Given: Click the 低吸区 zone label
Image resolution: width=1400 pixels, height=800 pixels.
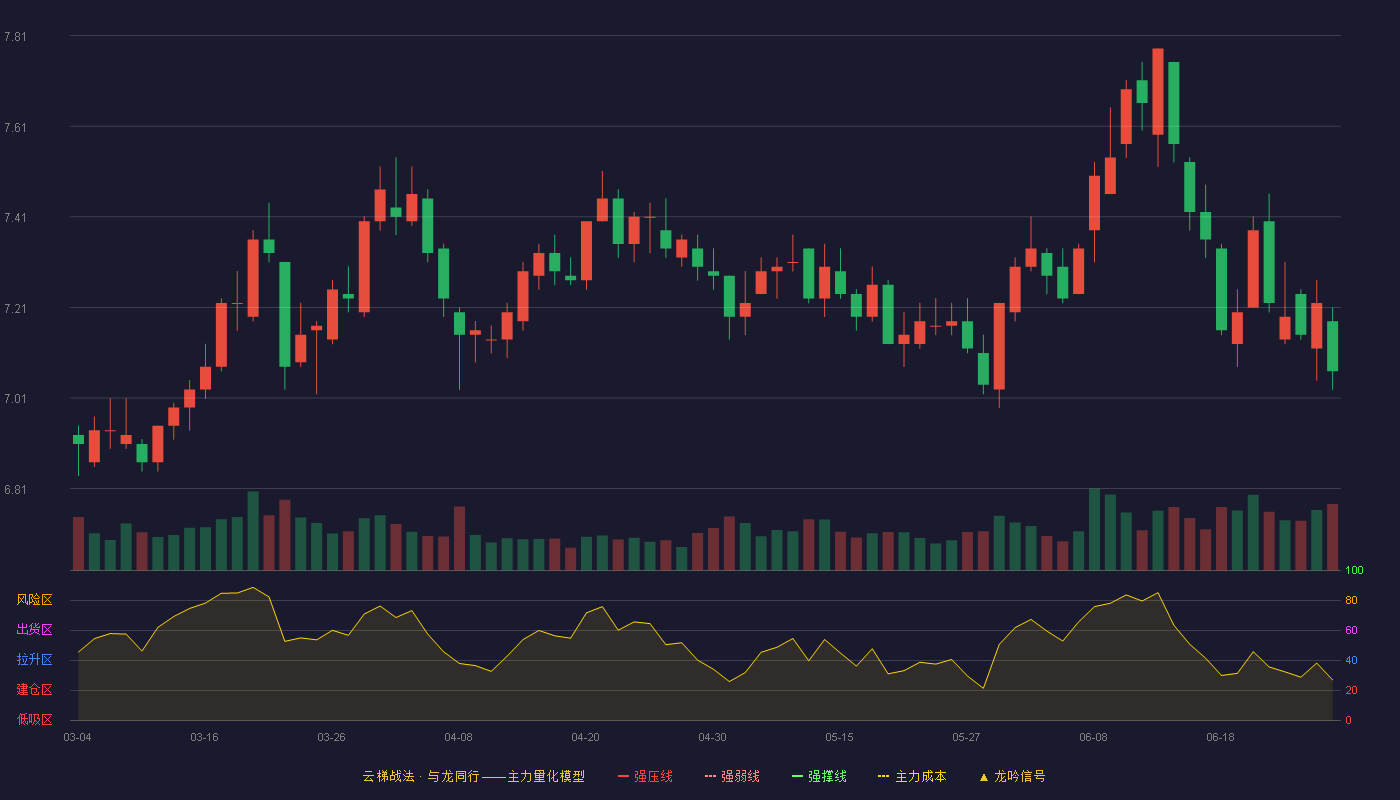Looking at the screenshot, I should pyautogui.click(x=34, y=719).
